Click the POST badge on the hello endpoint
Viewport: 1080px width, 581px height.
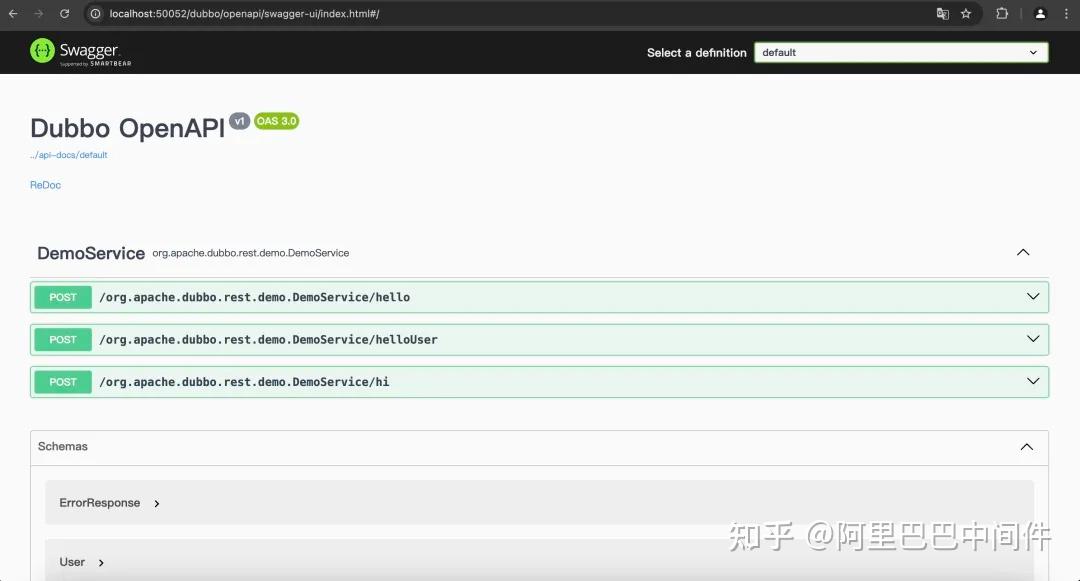[62, 297]
